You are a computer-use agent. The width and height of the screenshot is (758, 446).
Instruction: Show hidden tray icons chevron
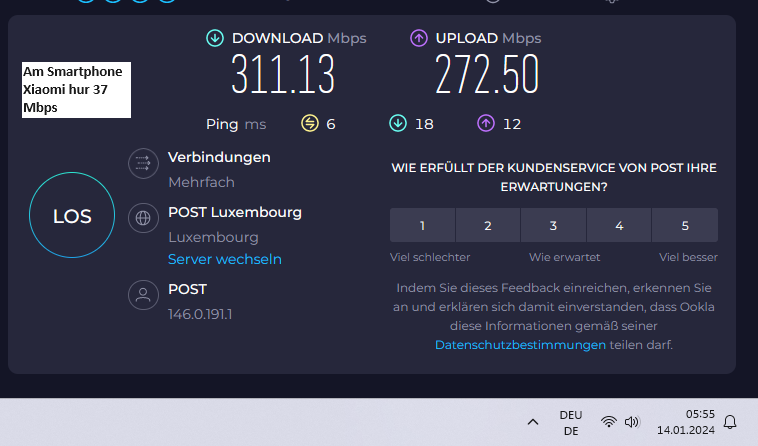pyautogui.click(x=533, y=422)
